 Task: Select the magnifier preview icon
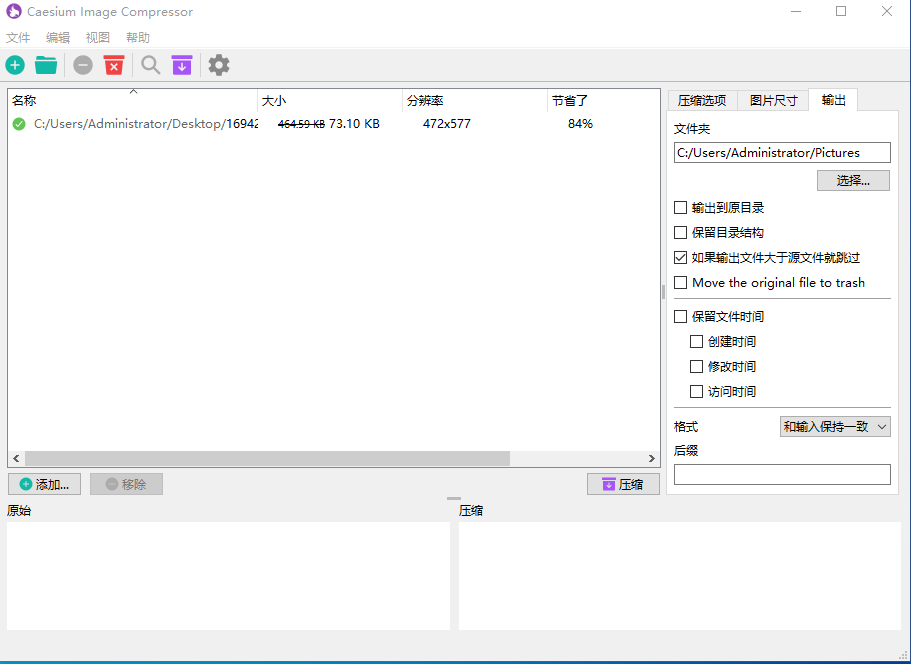pyautogui.click(x=150, y=64)
